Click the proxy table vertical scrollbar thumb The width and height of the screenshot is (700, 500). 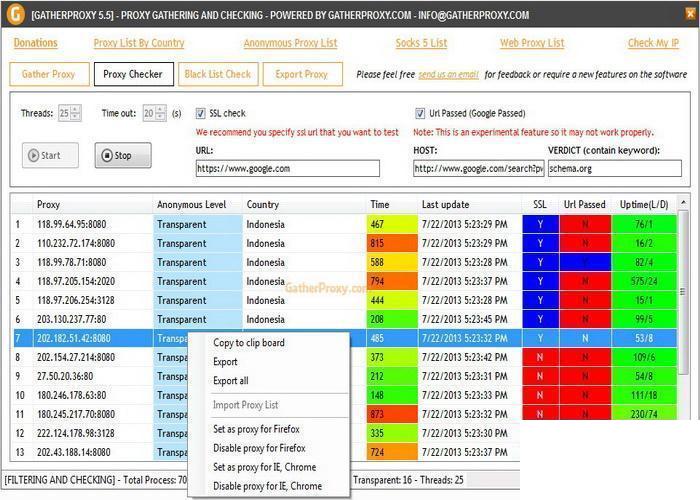pyautogui.click(x=683, y=292)
